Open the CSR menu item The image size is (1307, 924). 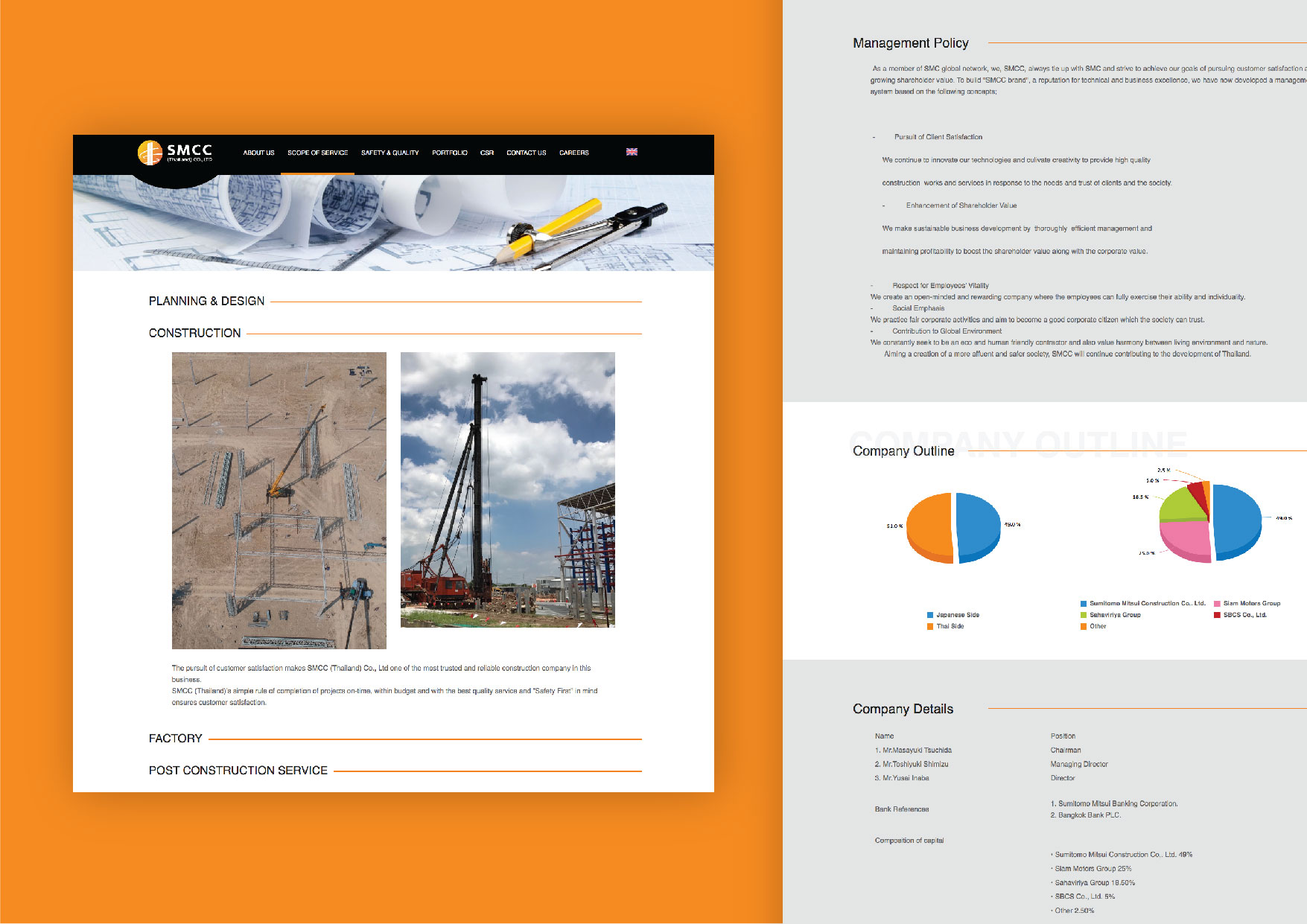[x=487, y=153]
